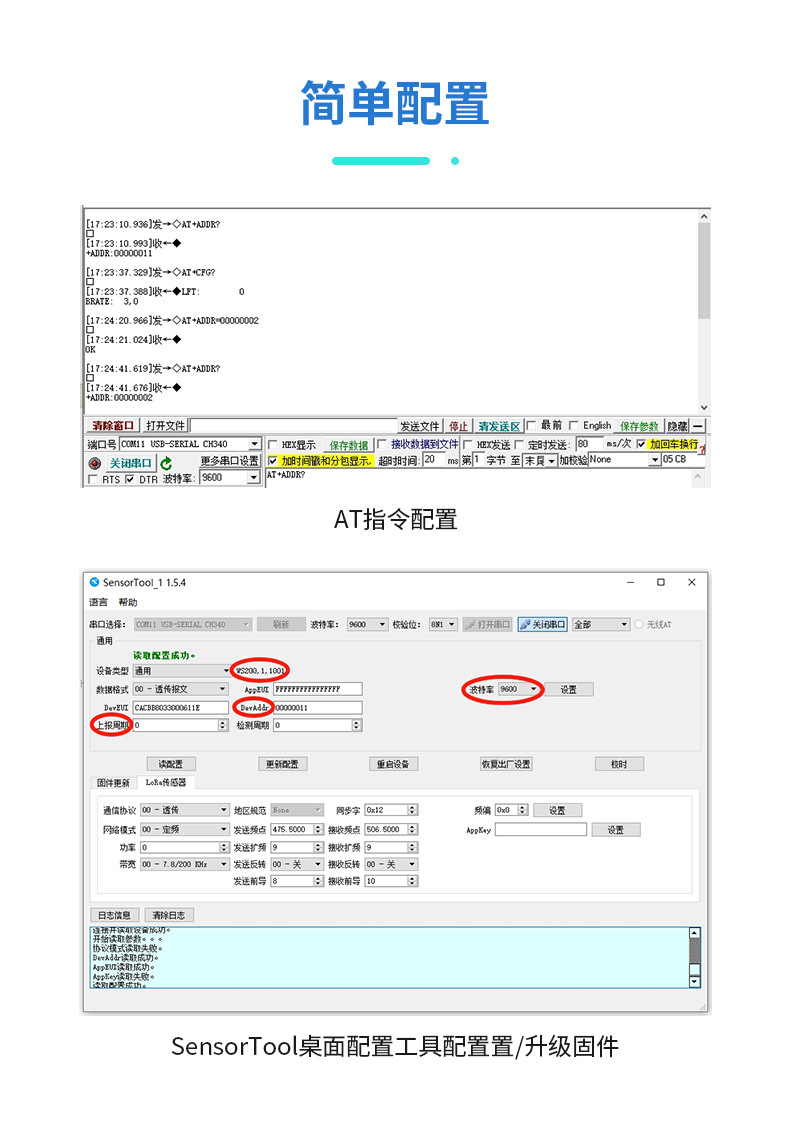Uncheck 加时间戳和分包显示 checkbox

[273, 461]
